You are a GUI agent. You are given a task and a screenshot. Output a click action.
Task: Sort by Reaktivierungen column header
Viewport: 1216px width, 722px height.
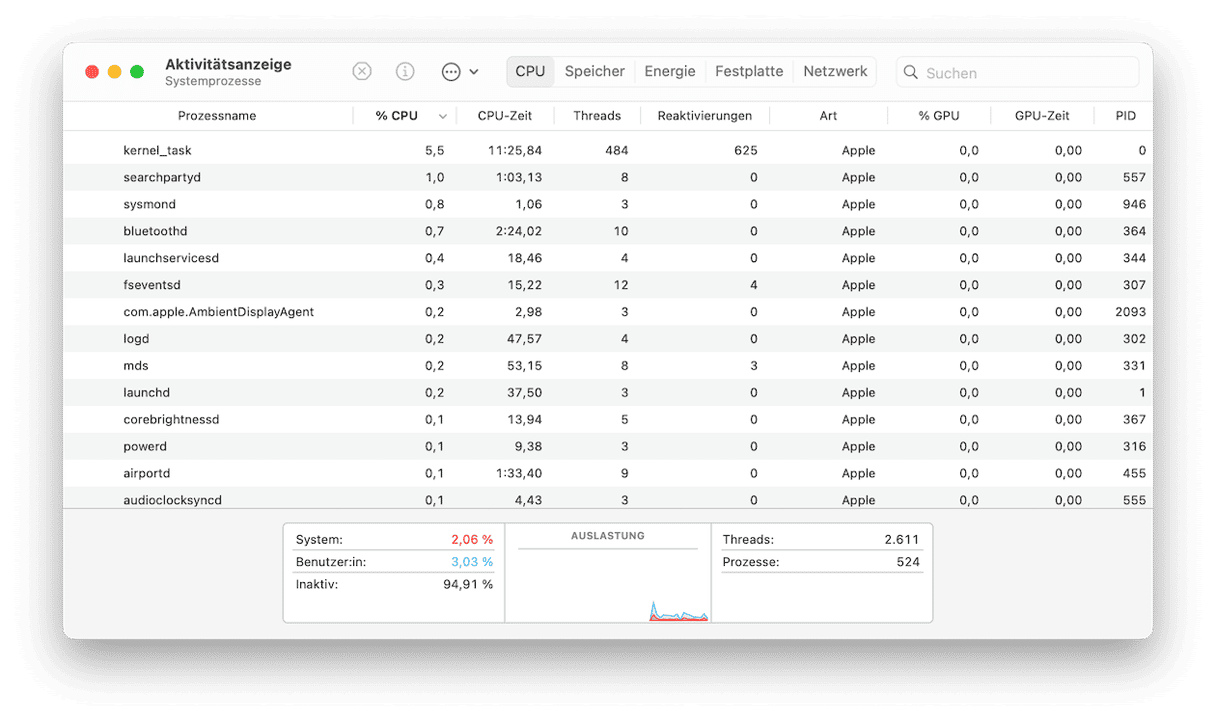point(705,115)
